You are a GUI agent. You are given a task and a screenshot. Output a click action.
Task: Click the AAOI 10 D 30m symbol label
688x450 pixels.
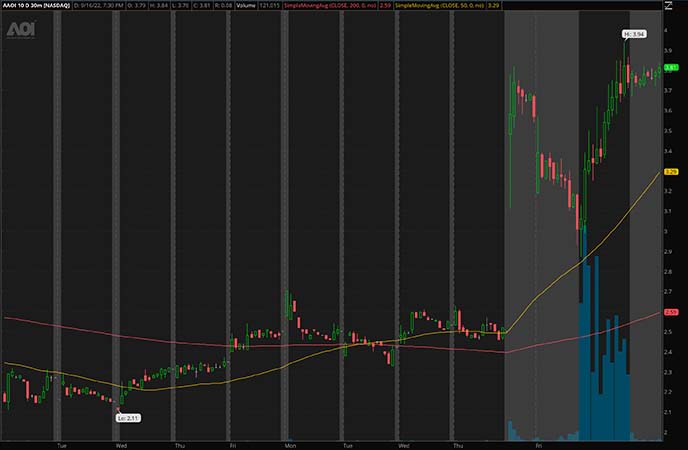(36, 6)
